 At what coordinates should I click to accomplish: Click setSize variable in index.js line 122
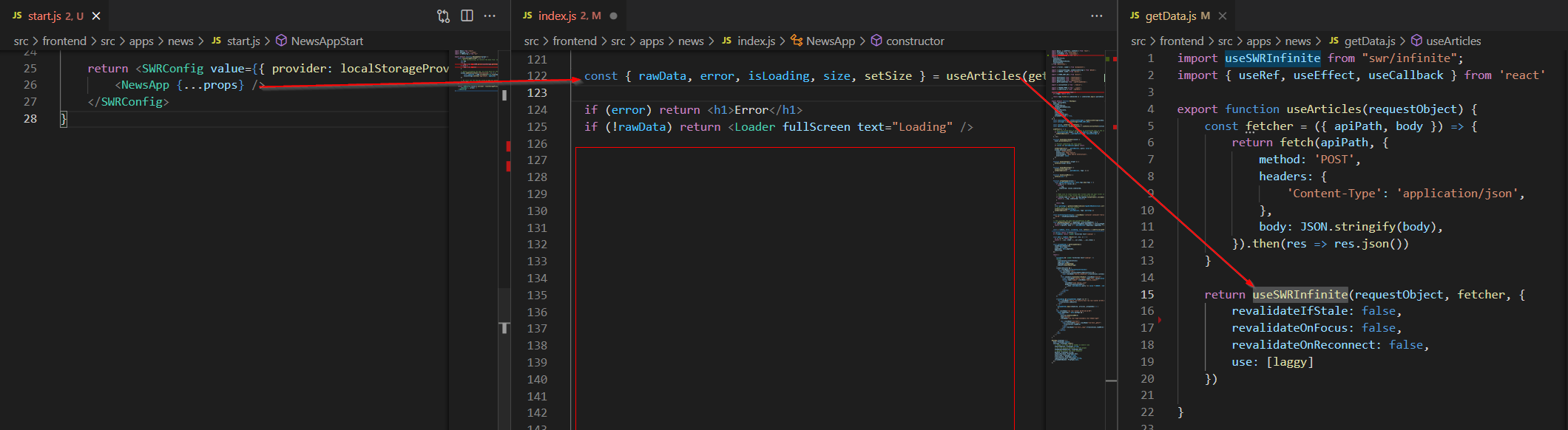[888, 75]
